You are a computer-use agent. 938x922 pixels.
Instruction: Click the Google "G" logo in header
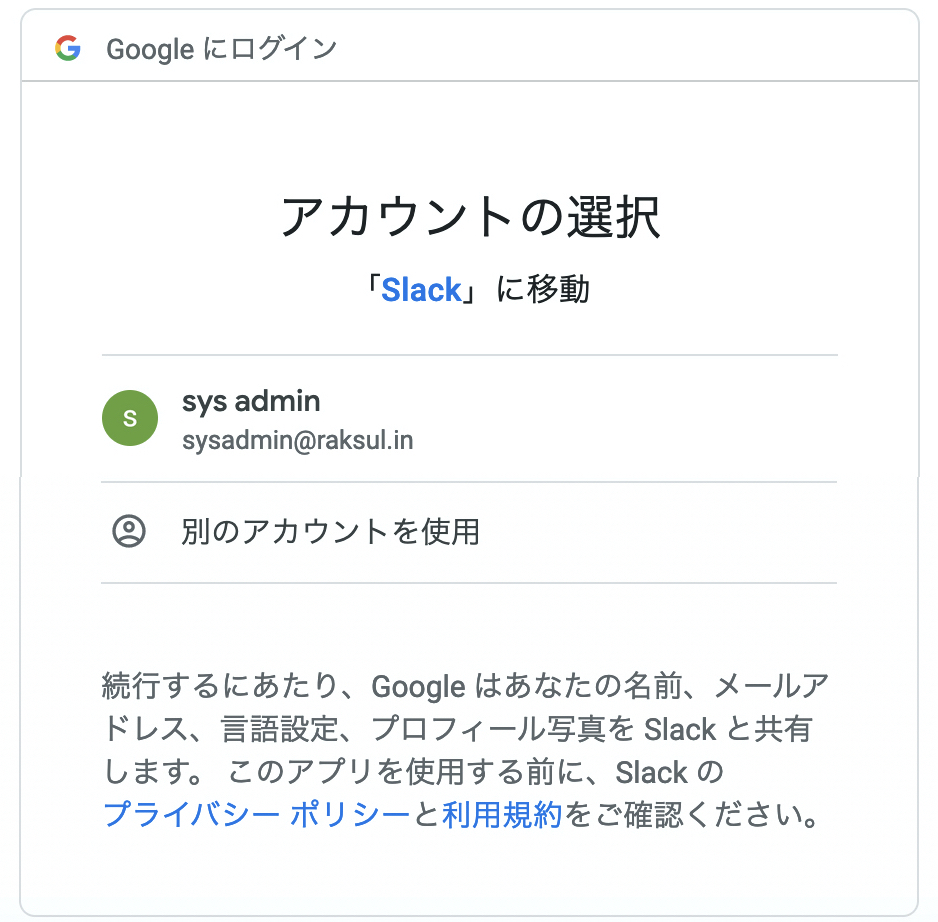pos(67,48)
